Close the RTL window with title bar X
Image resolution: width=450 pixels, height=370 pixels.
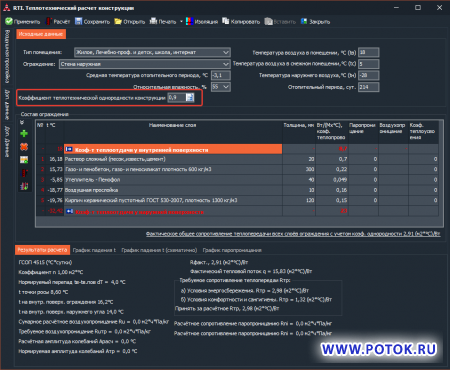[439, 8]
